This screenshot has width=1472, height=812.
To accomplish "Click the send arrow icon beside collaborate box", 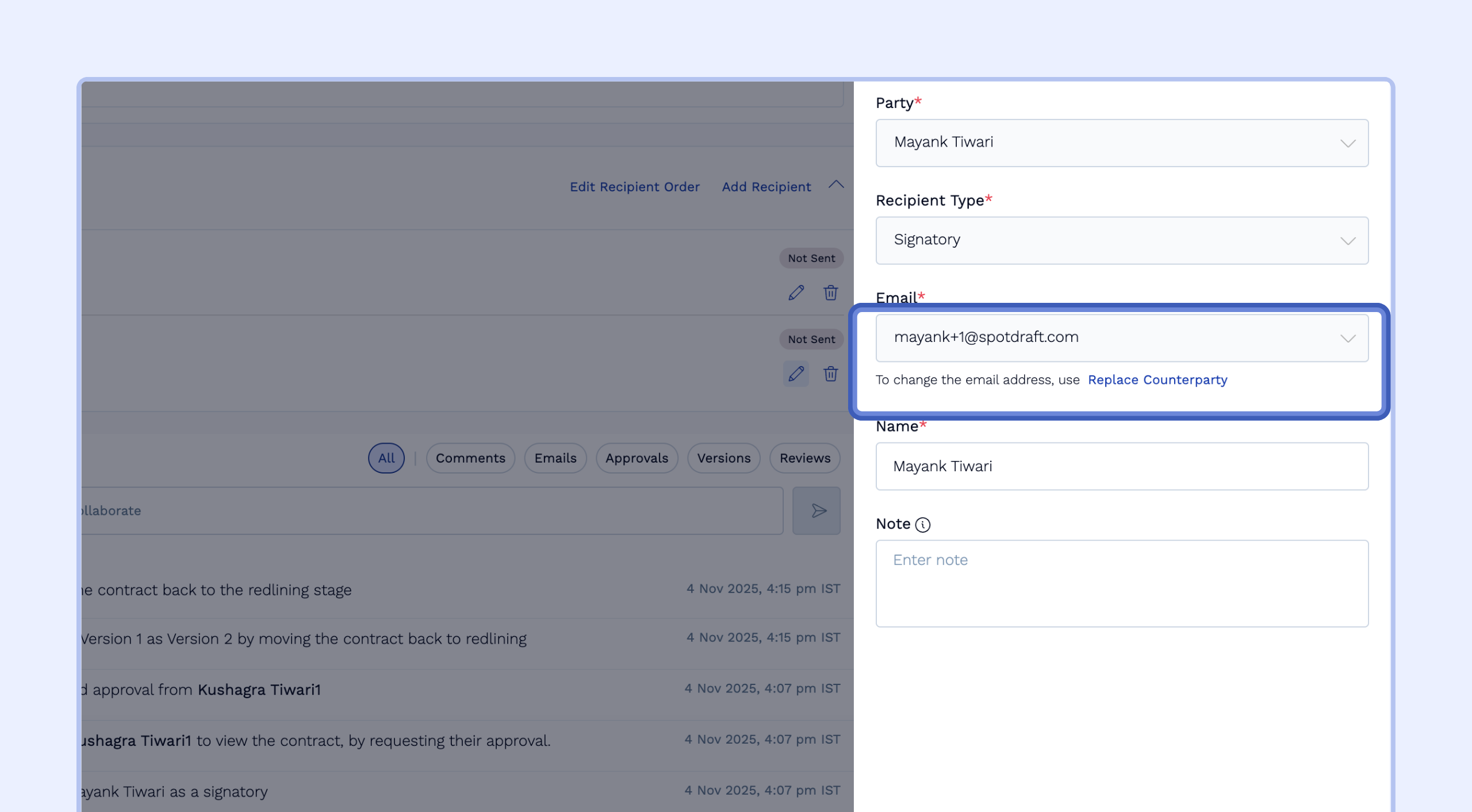I will tap(816, 510).
